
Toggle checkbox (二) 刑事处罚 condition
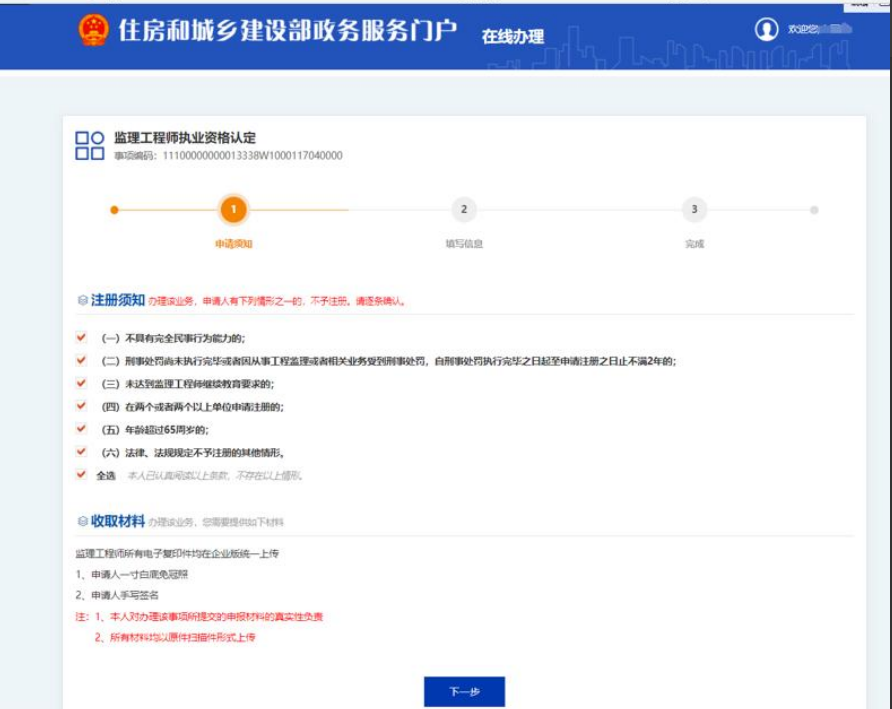coord(82,361)
